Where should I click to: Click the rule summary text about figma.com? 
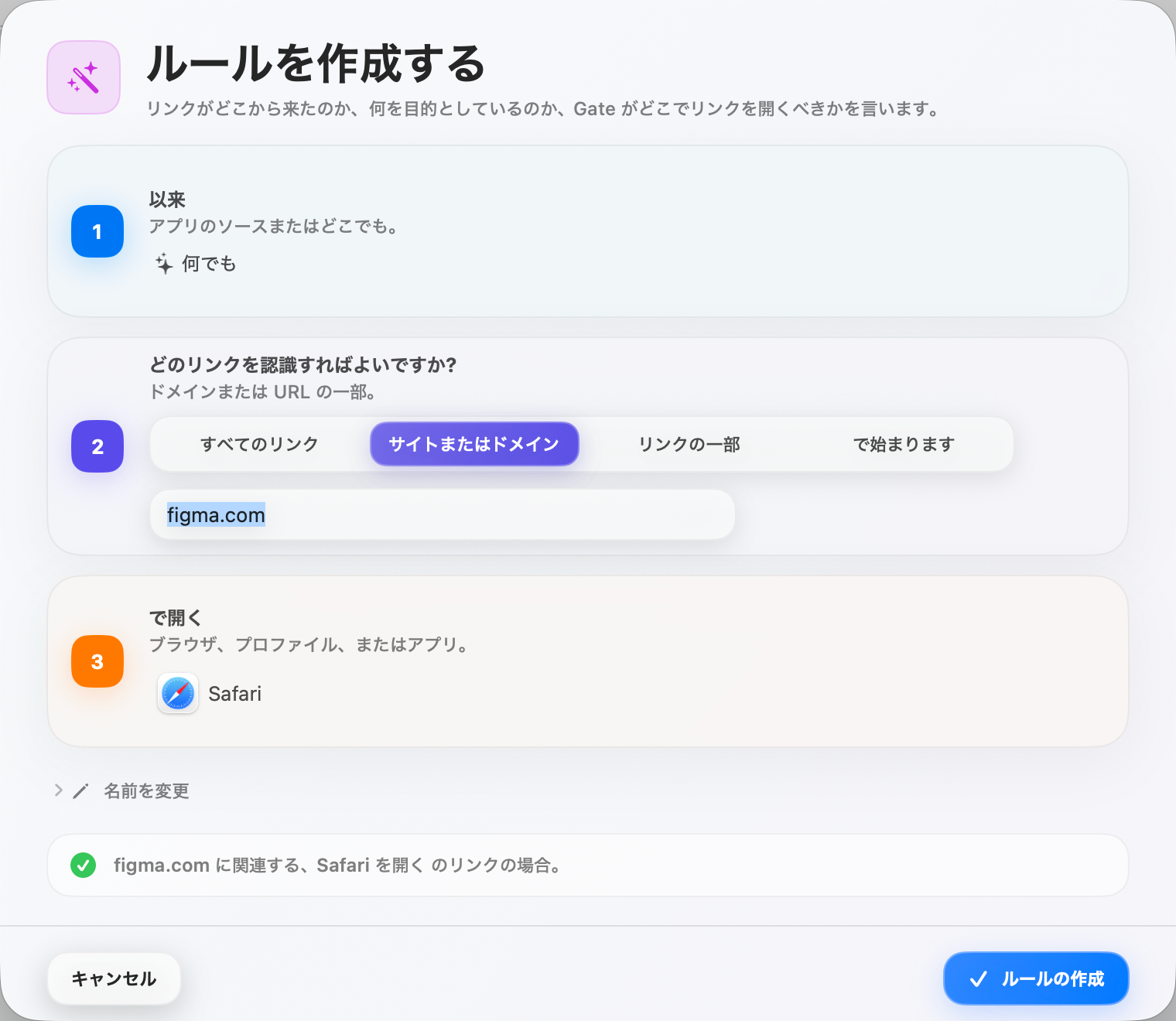(338, 865)
